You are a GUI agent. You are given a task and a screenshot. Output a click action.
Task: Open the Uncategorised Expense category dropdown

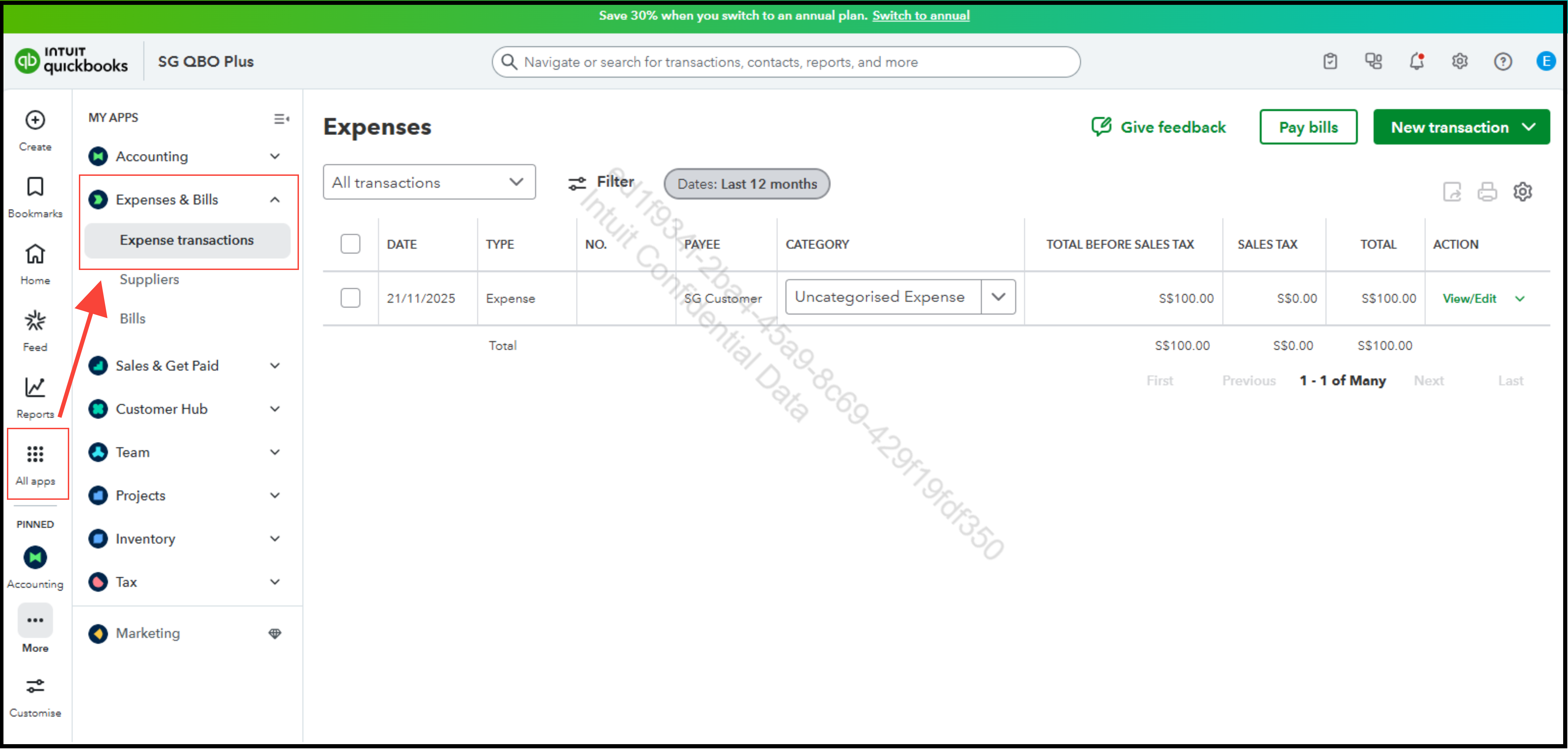pos(998,297)
